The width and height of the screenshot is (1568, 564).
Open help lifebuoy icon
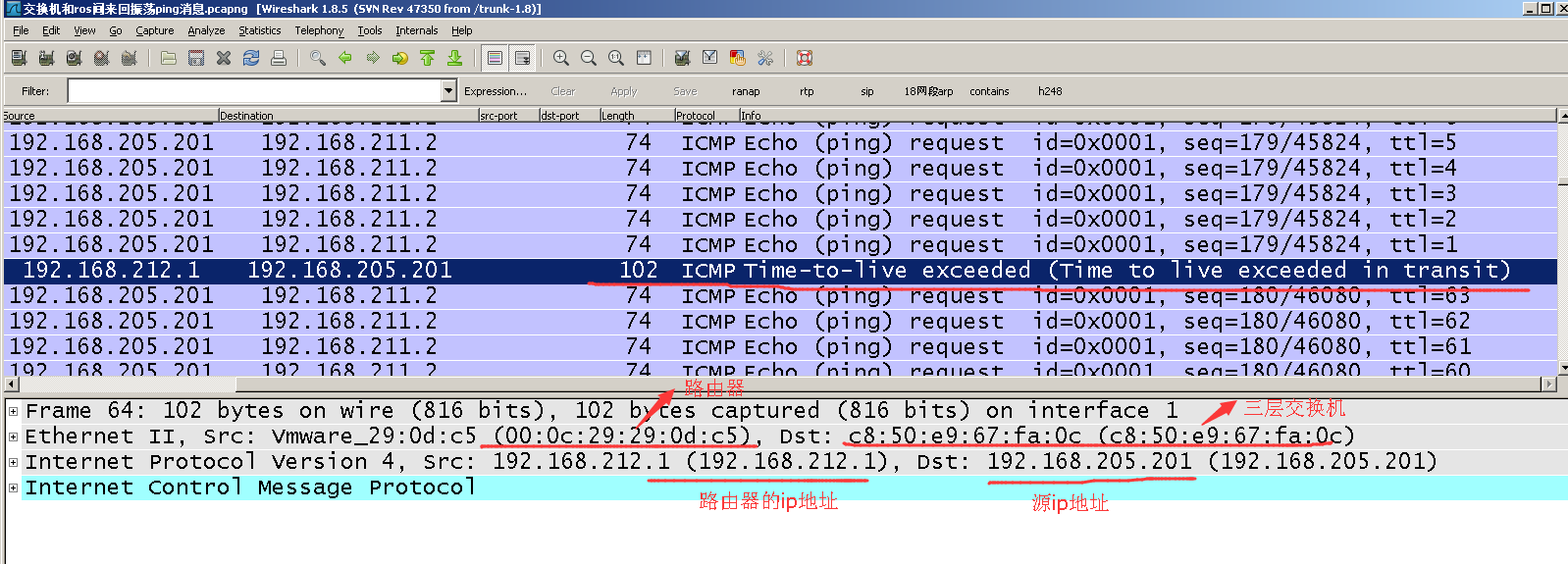tap(805, 58)
